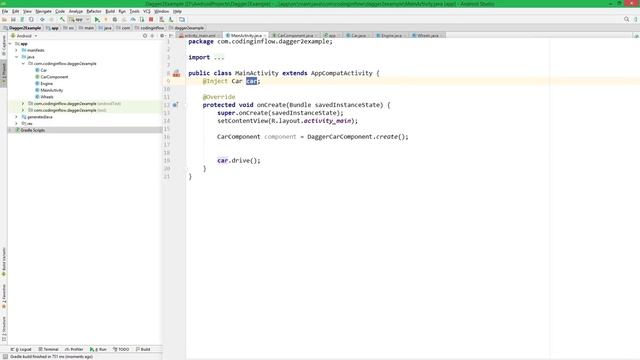Click DaggerCarComponent in the code editor
Screen dimensions: 640x360
(340, 137)
